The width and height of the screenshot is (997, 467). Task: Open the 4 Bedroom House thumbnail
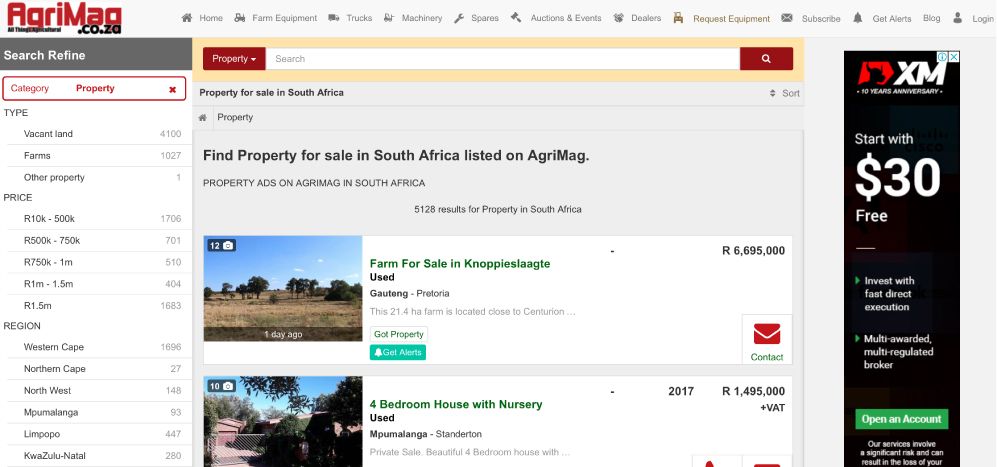[283, 422]
